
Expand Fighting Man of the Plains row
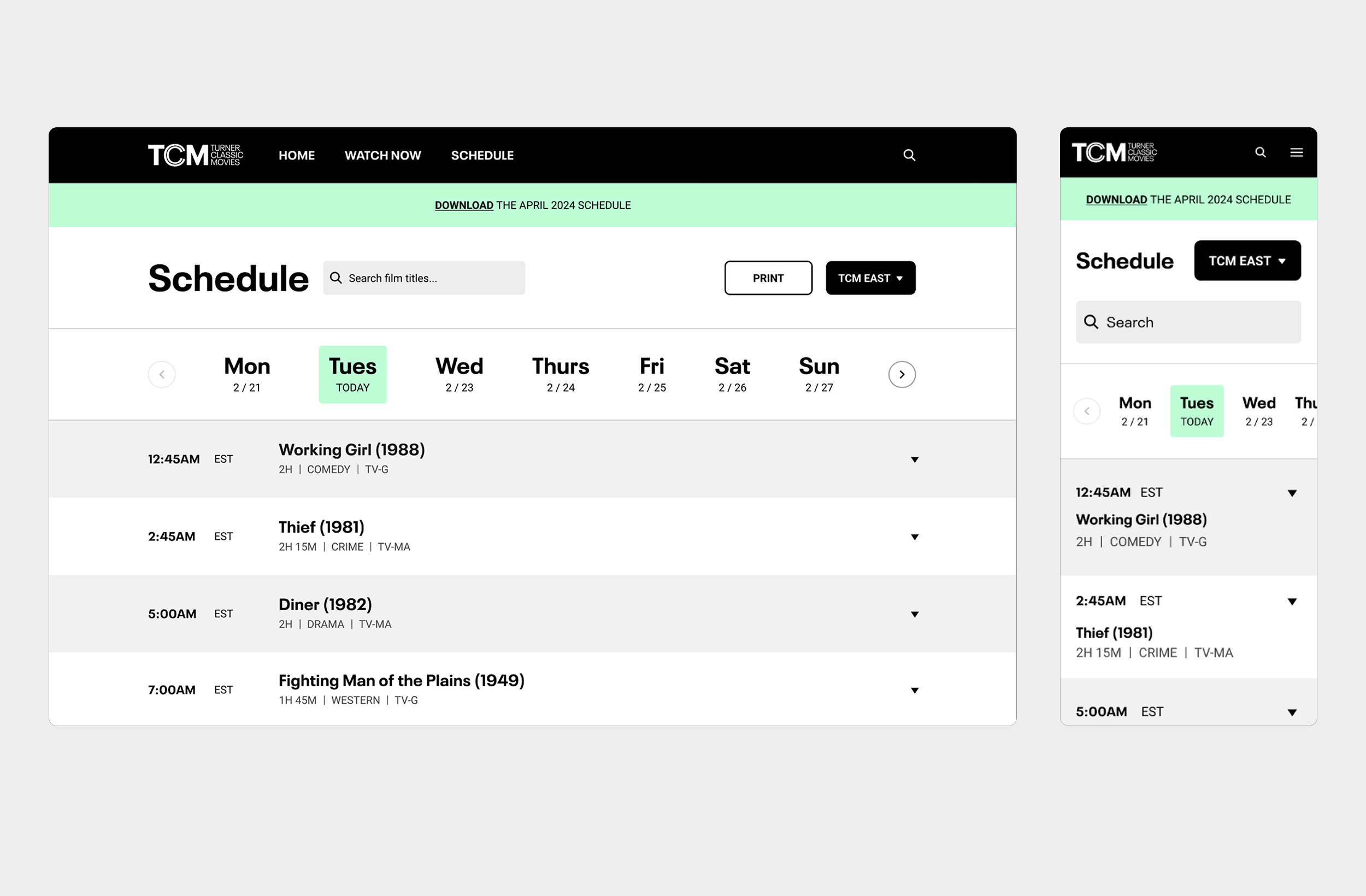pyautogui.click(x=915, y=691)
